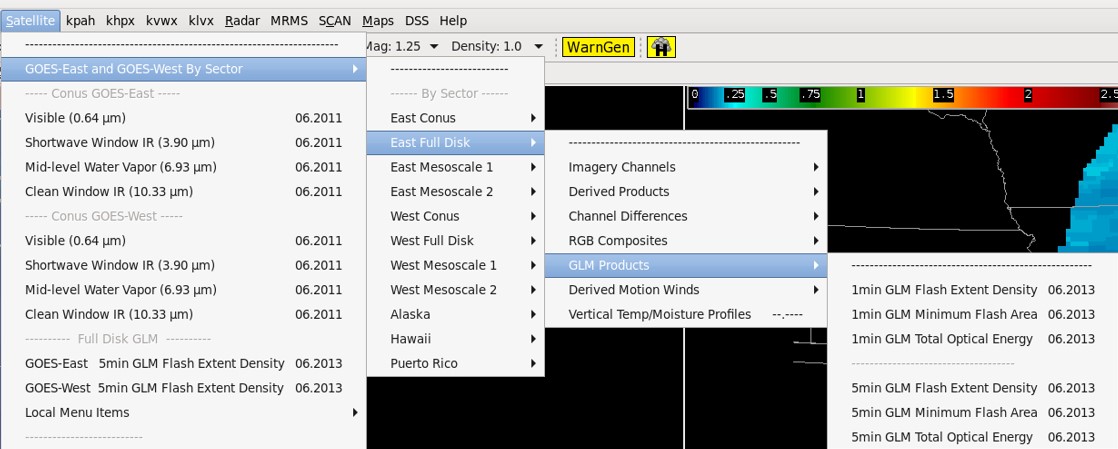Image resolution: width=1118 pixels, height=449 pixels.
Task: Open Channel Differences submenu
Action: click(x=686, y=216)
